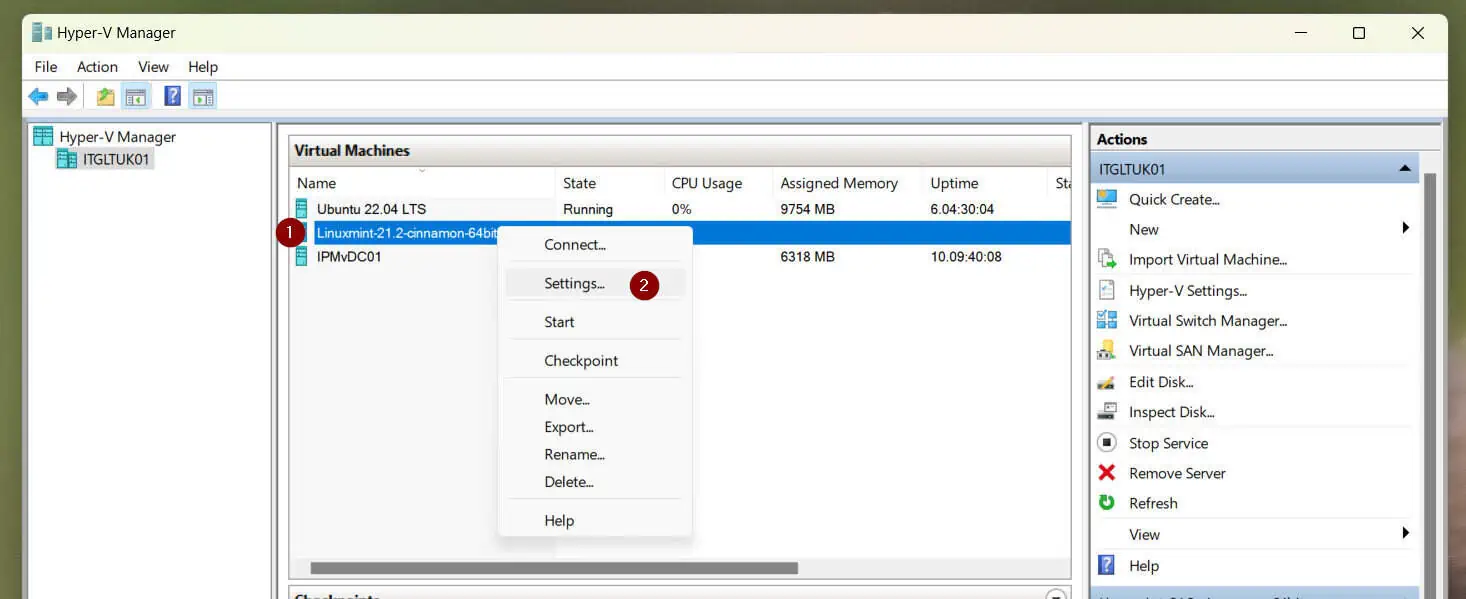Choose Delete... from the context menu
This screenshot has width=1466, height=599.
595,482
